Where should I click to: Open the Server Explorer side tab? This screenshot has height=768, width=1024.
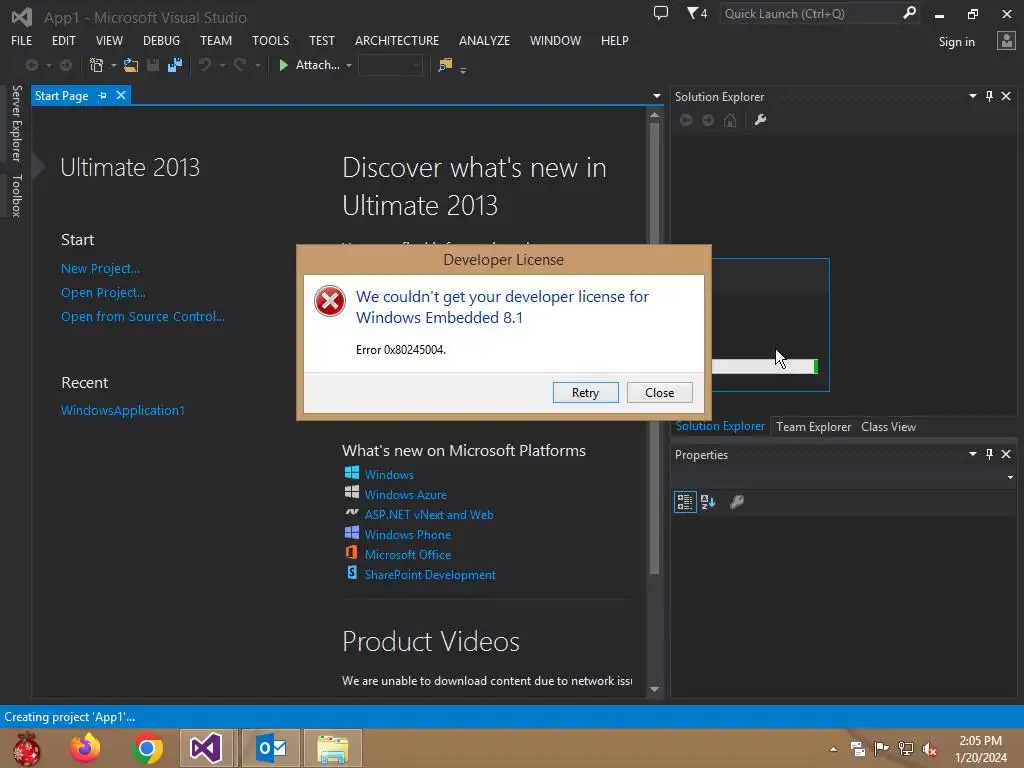pyautogui.click(x=16, y=123)
